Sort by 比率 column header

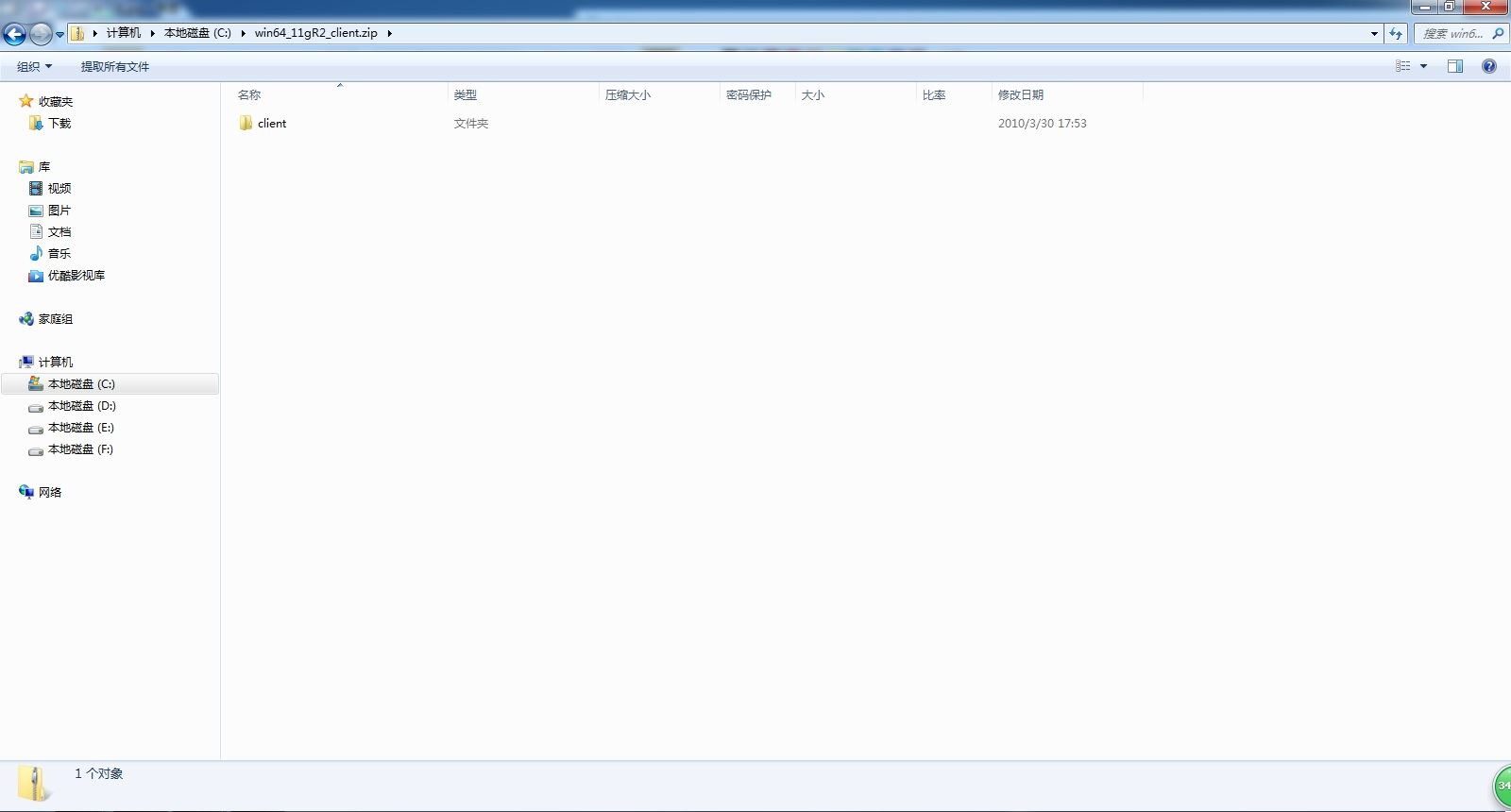pos(934,94)
